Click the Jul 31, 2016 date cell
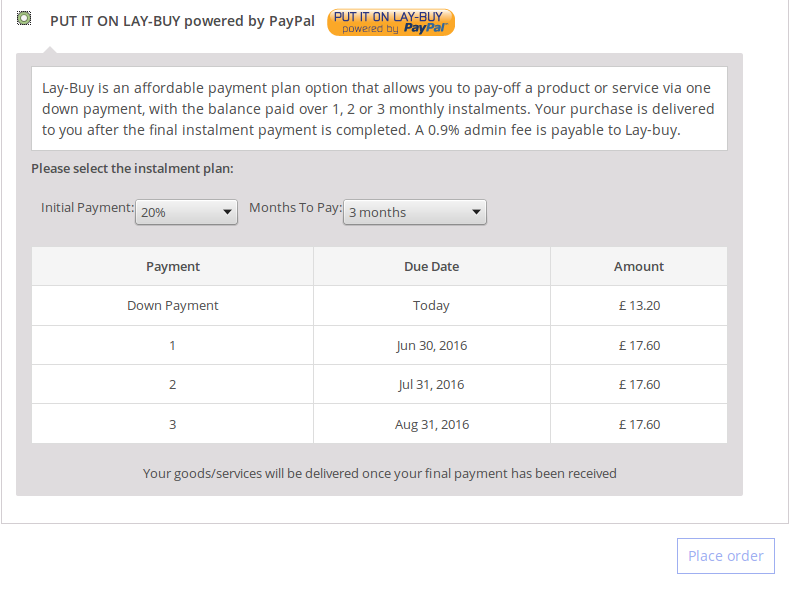 coord(432,384)
